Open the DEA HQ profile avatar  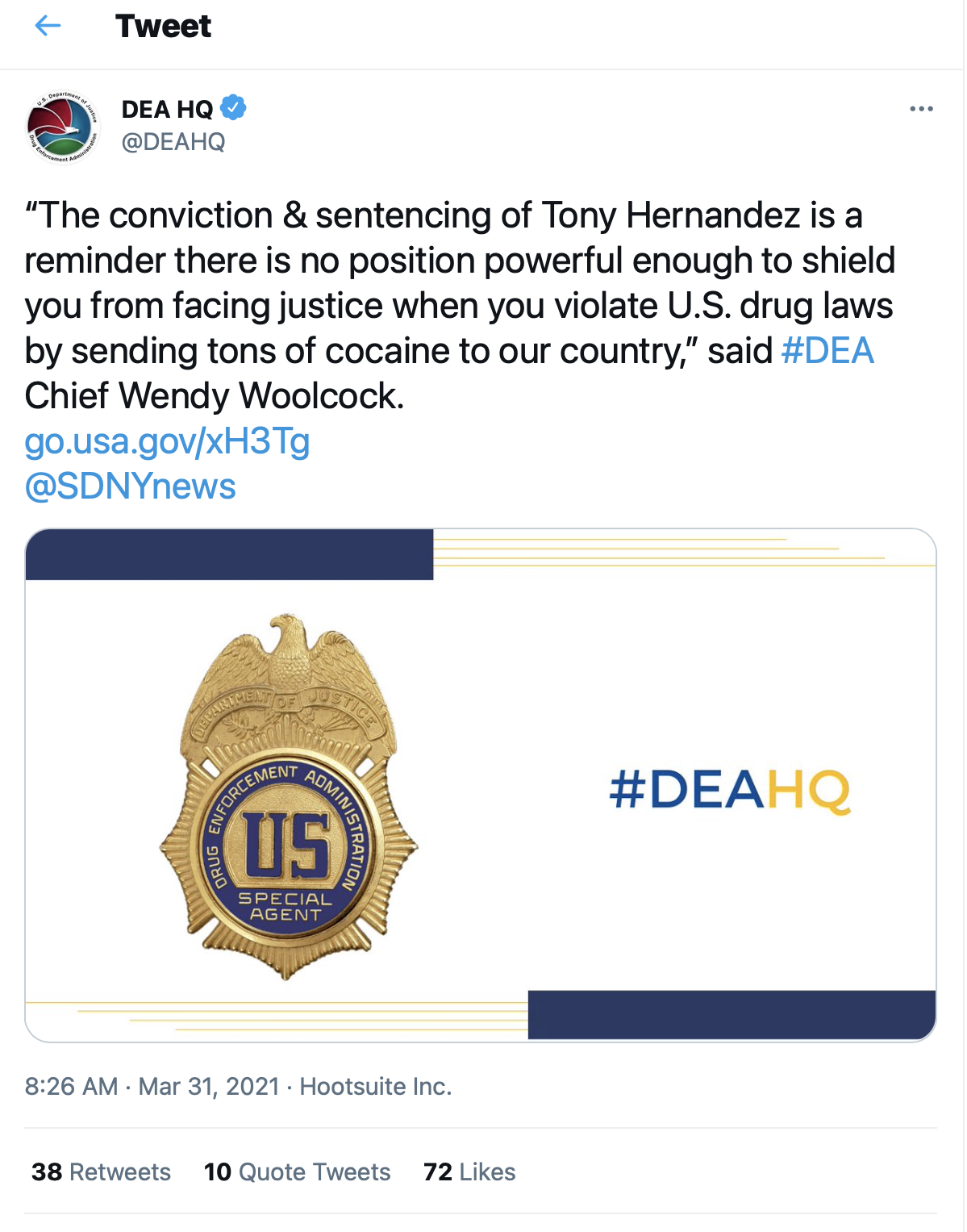pyautogui.click(x=63, y=127)
